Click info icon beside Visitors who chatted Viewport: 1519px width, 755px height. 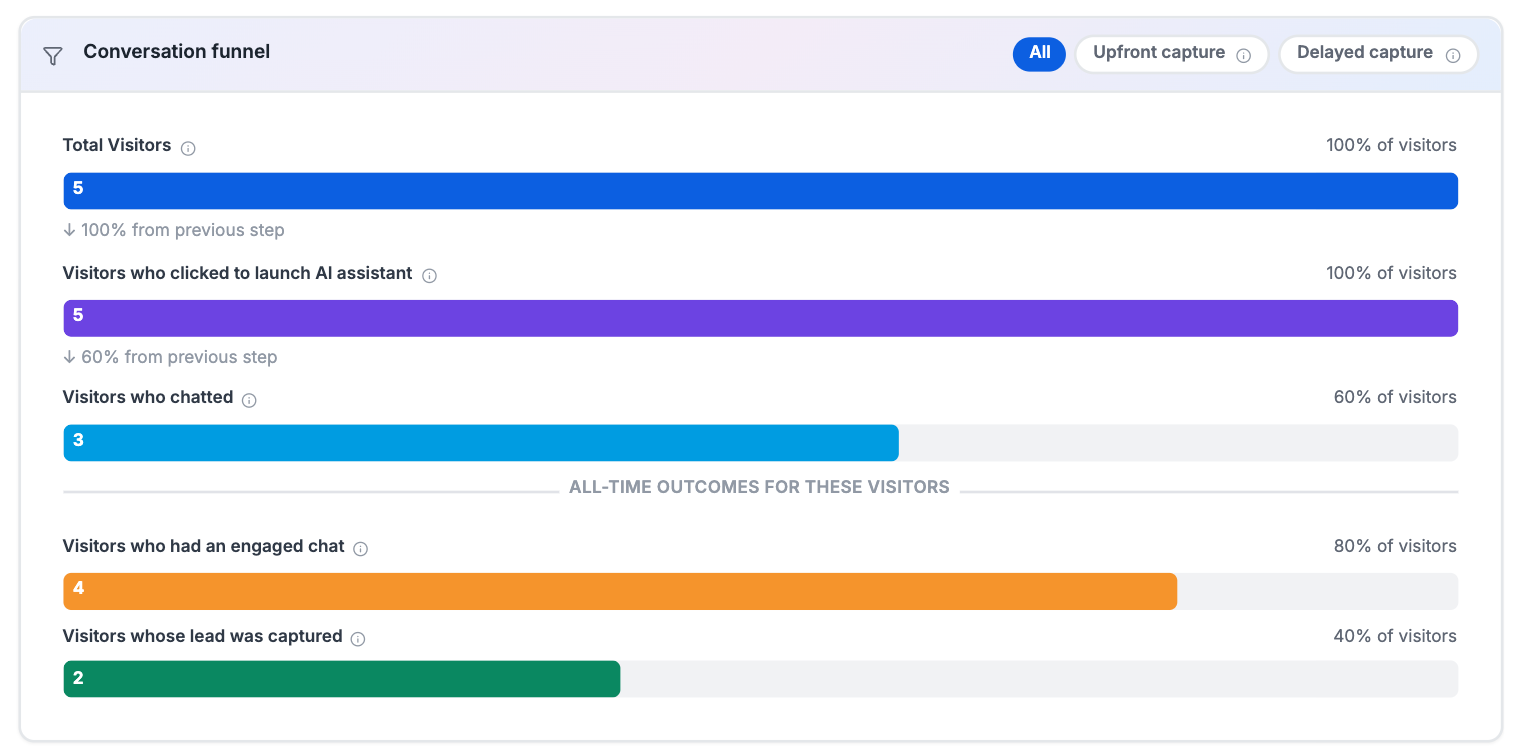[249, 400]
